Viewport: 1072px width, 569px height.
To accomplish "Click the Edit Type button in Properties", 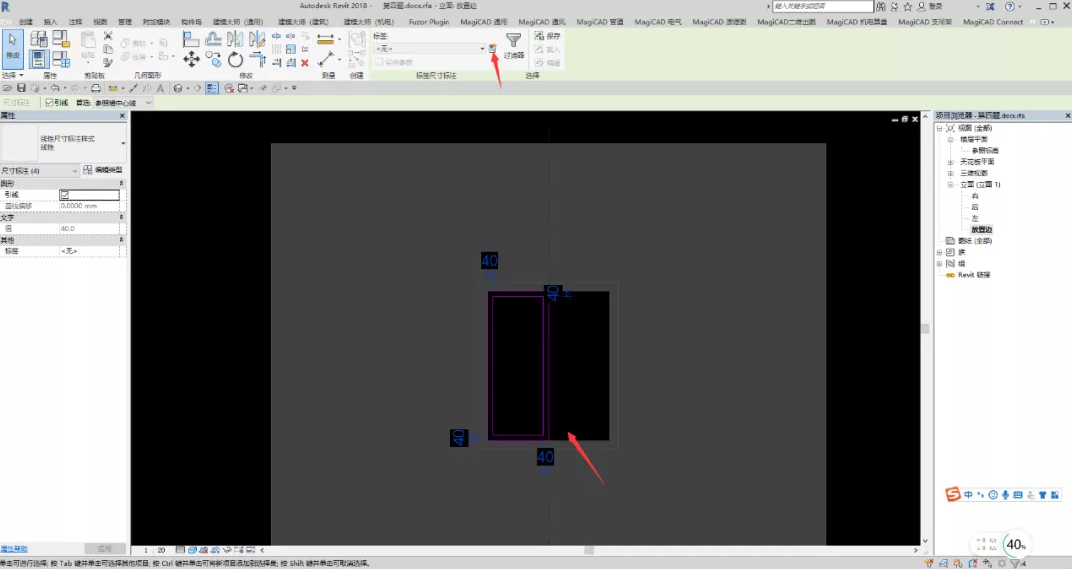I will click(x=103, y=170).
